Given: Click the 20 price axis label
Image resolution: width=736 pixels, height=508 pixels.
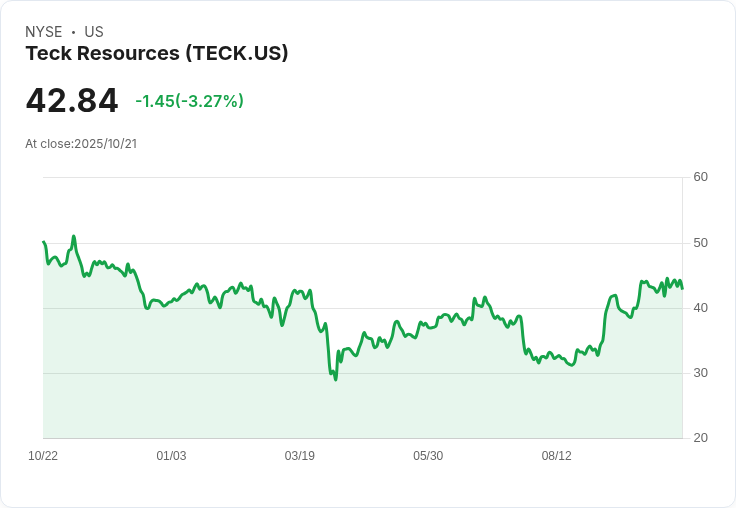Looking at the screenshot, I should (701, 438).
